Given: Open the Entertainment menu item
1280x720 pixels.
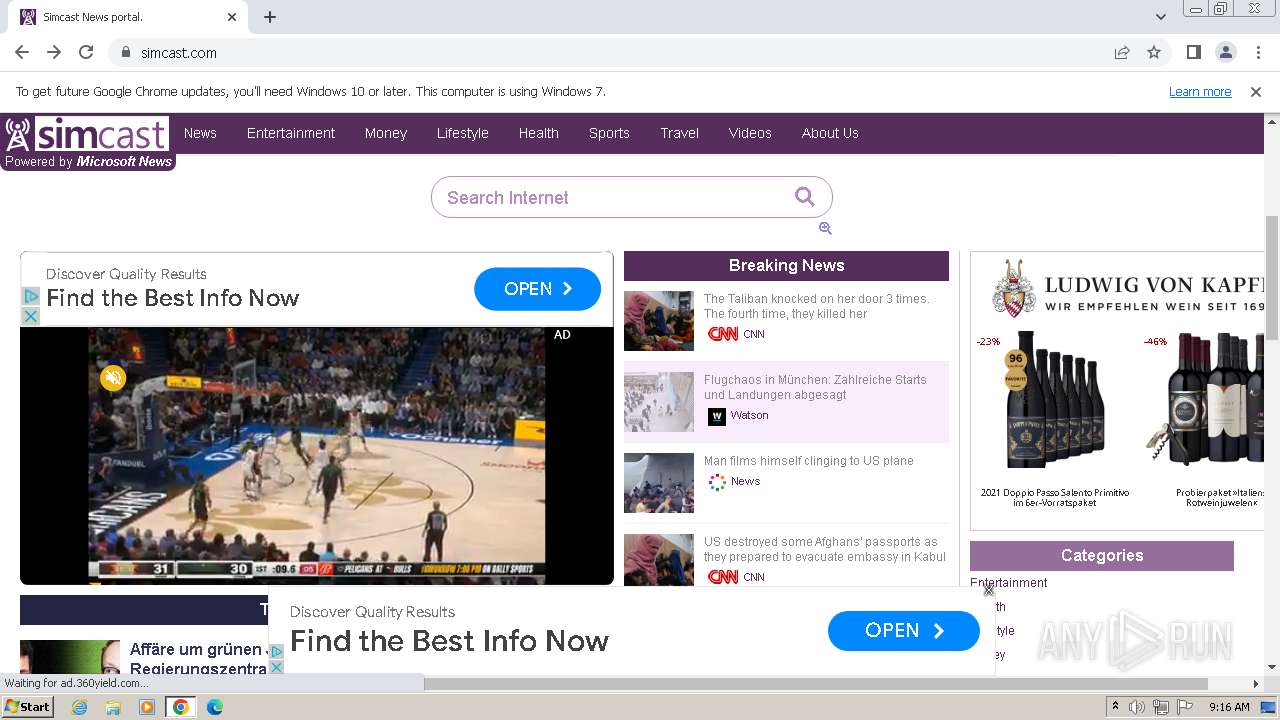Looking at the screenshot, I should [291, 133].
